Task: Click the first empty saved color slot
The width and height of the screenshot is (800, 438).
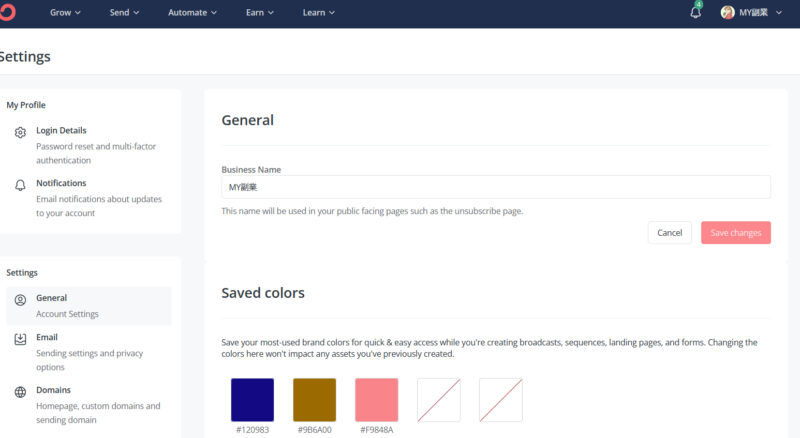Action: point(438,399)
